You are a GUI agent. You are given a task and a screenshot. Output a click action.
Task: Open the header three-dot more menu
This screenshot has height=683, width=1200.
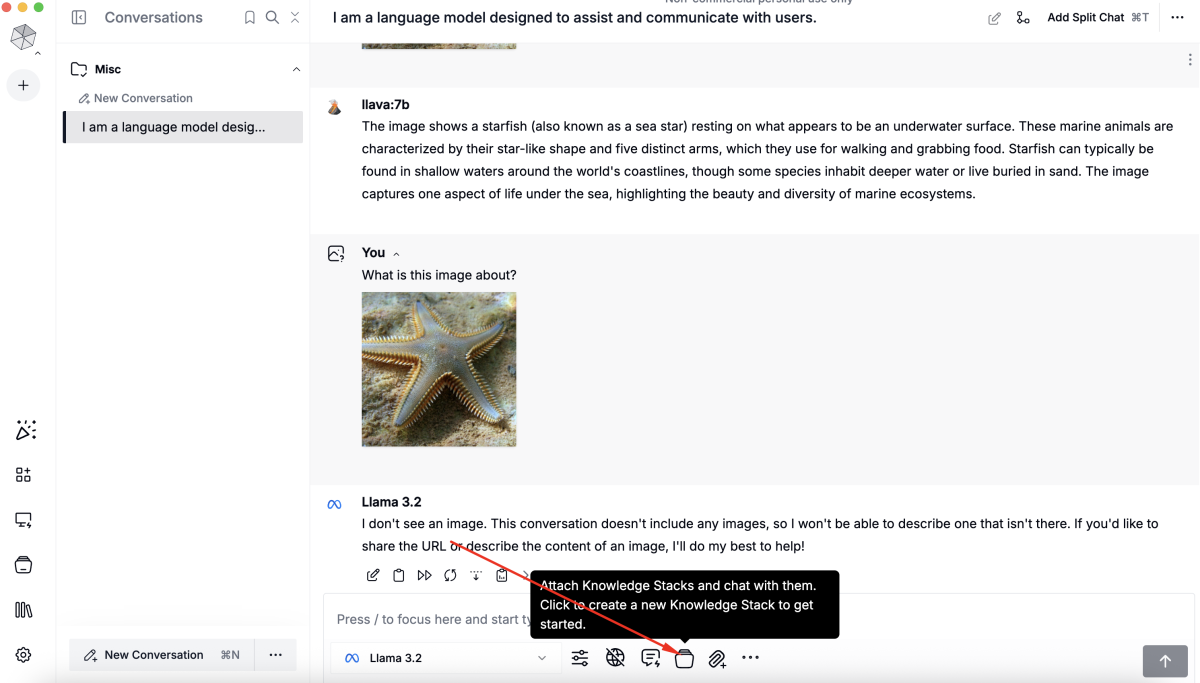(1177, 18)
